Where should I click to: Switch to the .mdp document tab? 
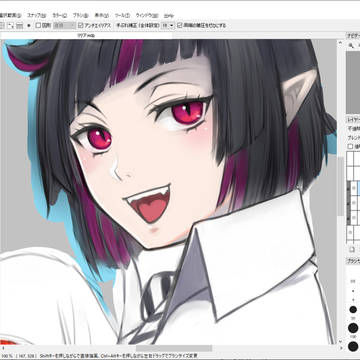pos(86,35)
